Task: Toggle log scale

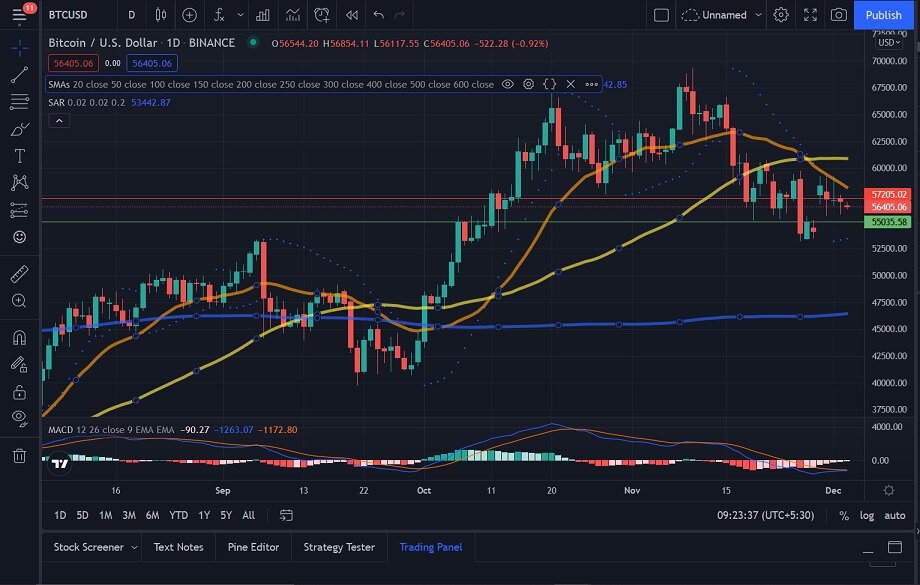Action: tap(867, 515)
